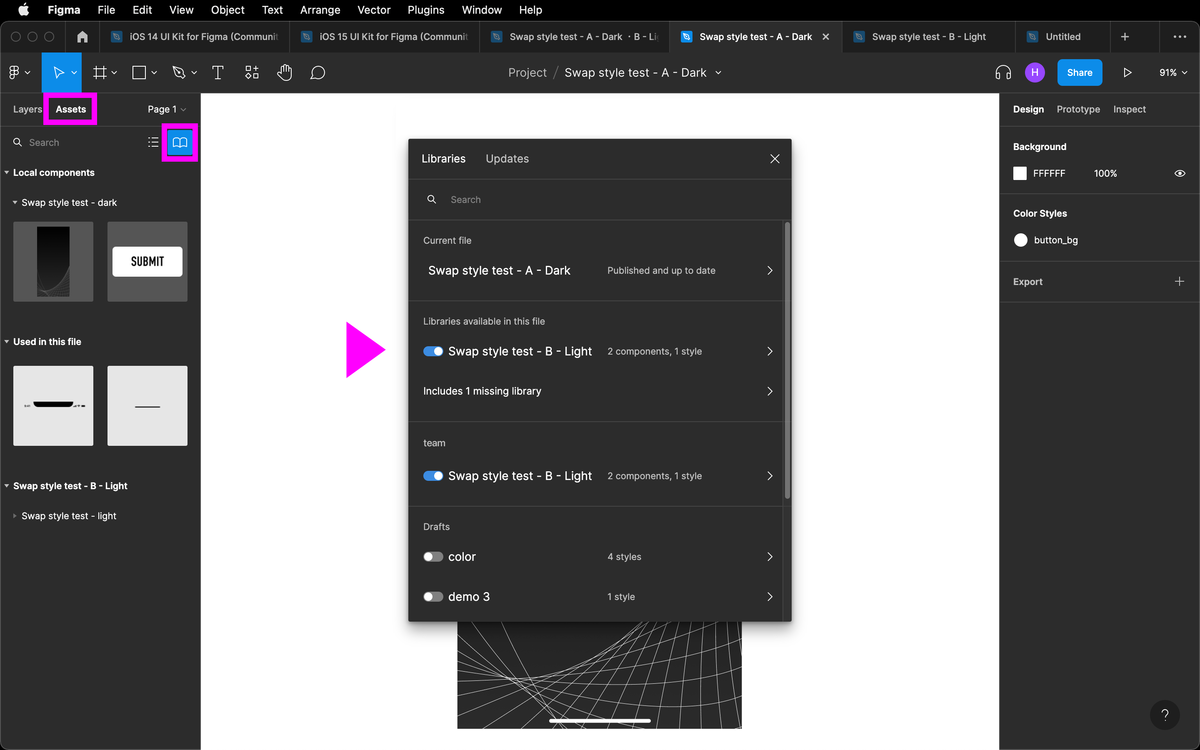Click the Apple menu logo
The width and height of the screenshot is (1200, 750).
pos(23,10)
